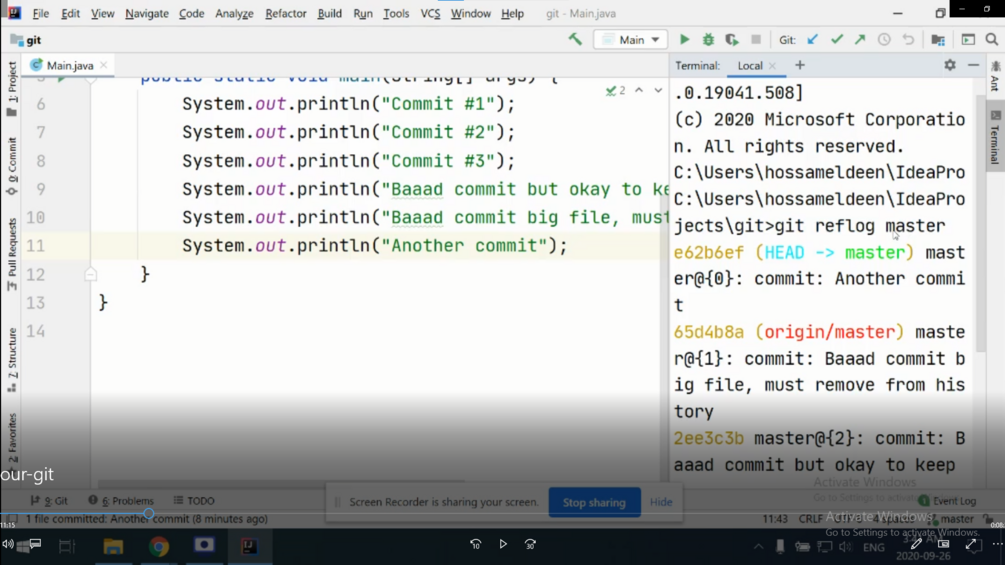Open the Commit tool window
This screenshot has height=565, width=1005.
[12, 167]
